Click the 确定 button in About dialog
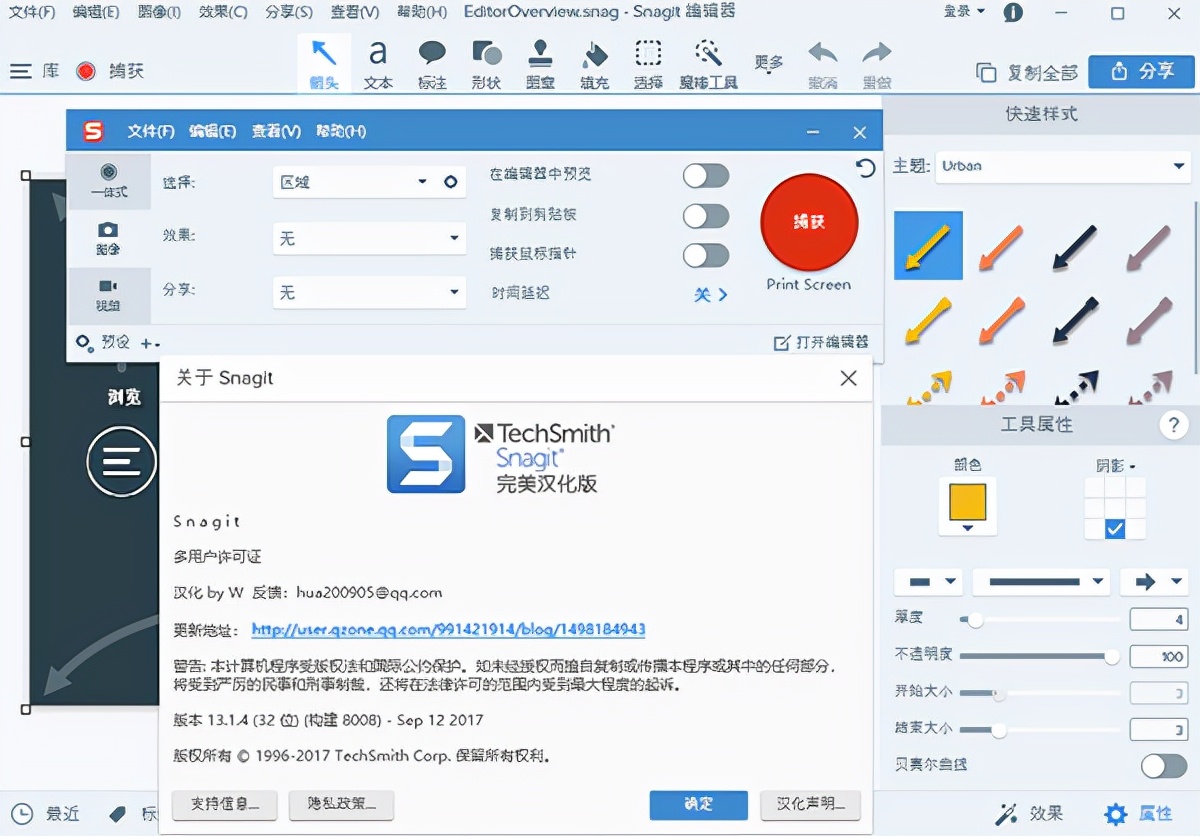Screen dimensions: 1200x836 tap(698, 804)
